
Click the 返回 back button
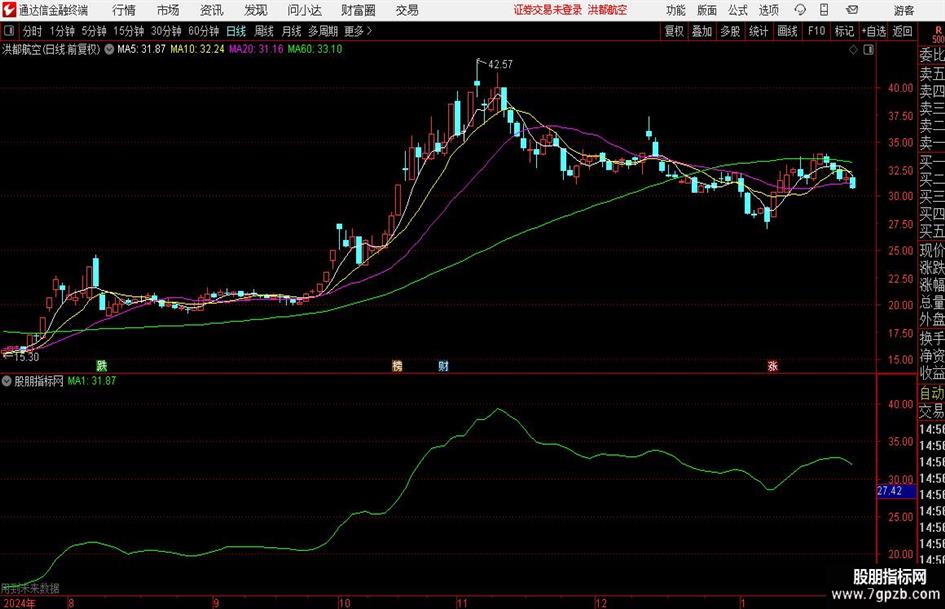(x=902, y=31)
